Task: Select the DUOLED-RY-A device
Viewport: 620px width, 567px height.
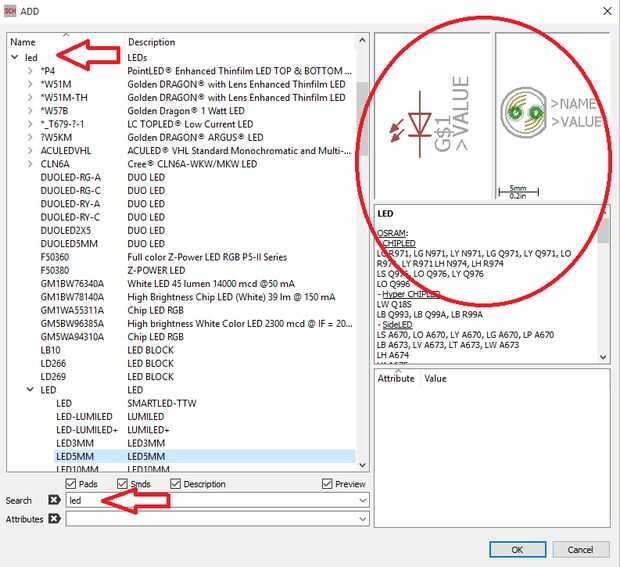Action: 70,204
